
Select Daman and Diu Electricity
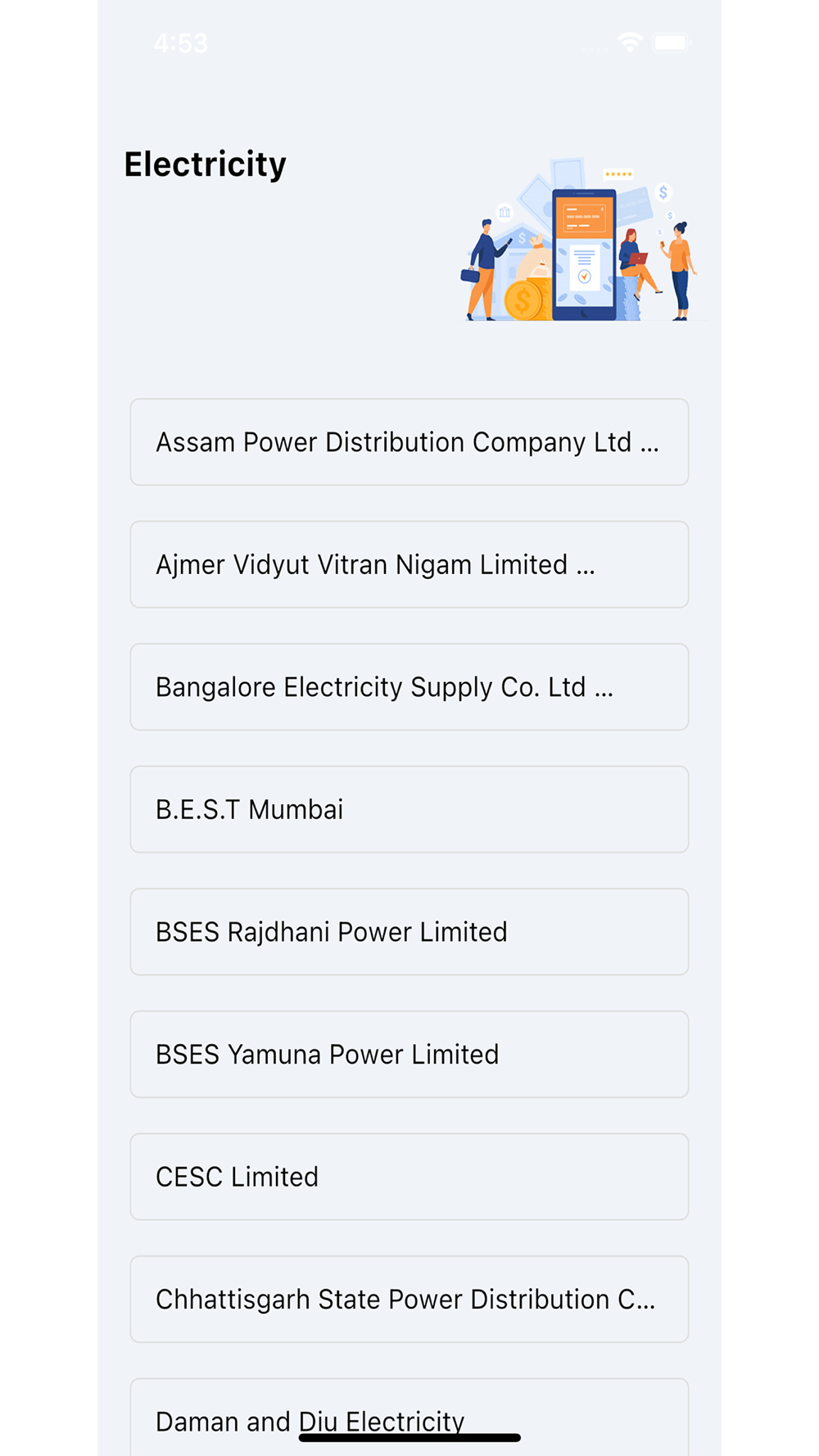409,1418
